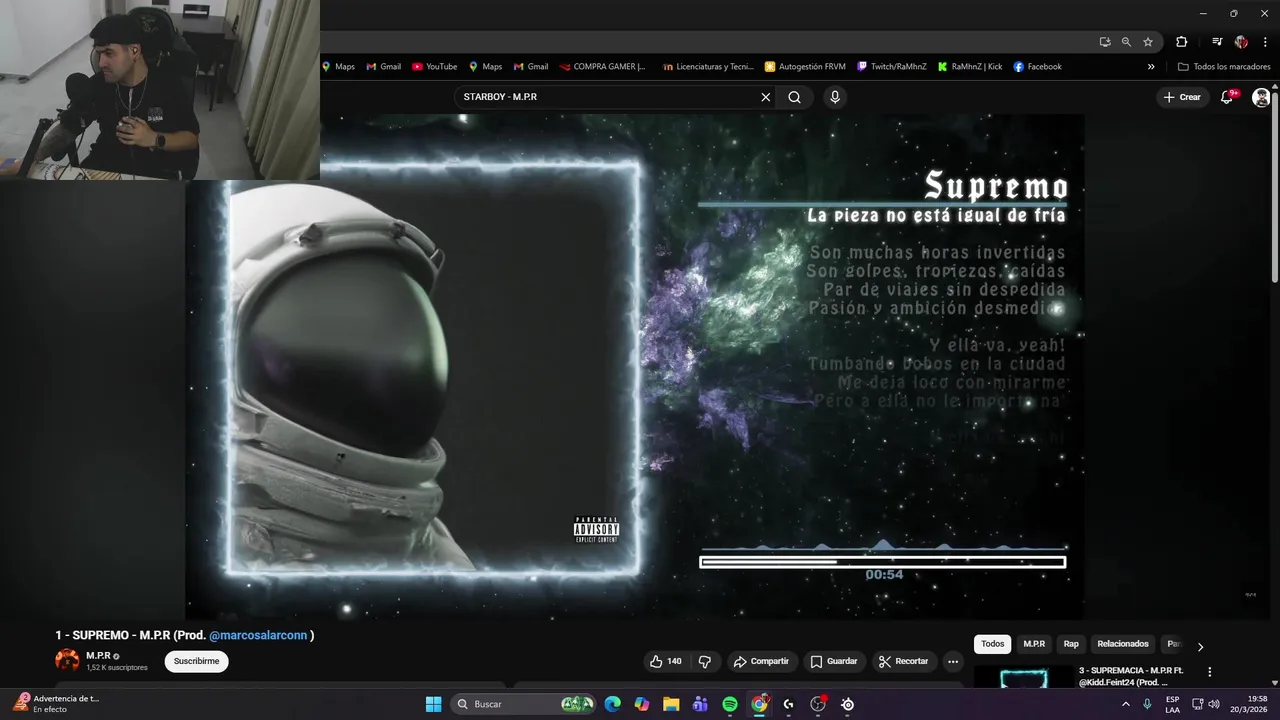Image resolution: width=1280 pixels, height=720 pixels.
Task: Open the taskbar volume speaker icon
Action: tap(1214, 704)
